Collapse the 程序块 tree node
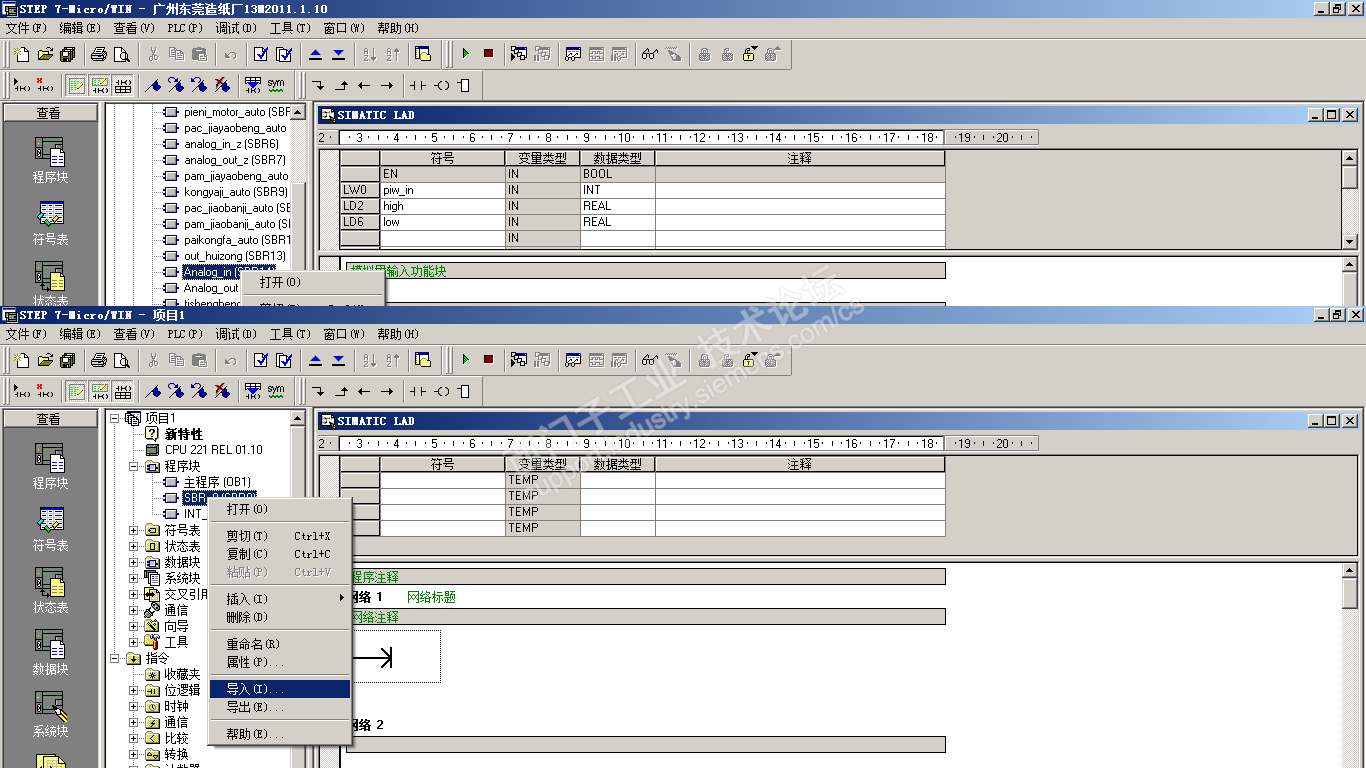The height and width of the screenshot is (768, 1366). [135, 466]
